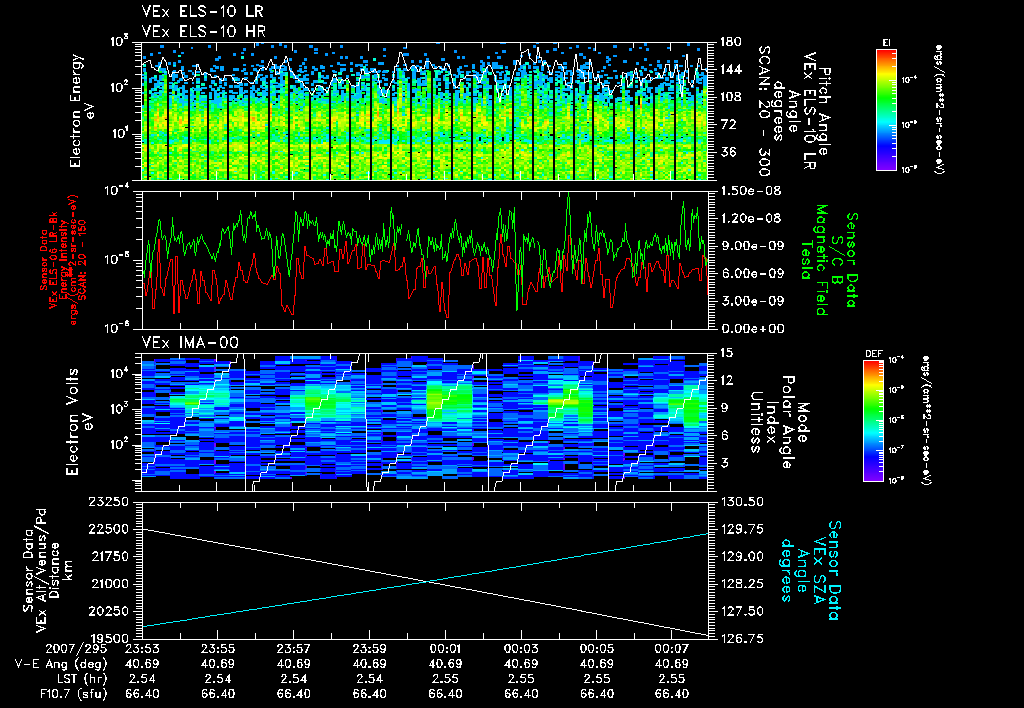Click the 'V-E Ang (deg)' row label
The height and width of the screenshot is (708, 1024).
tap(61, 664)
